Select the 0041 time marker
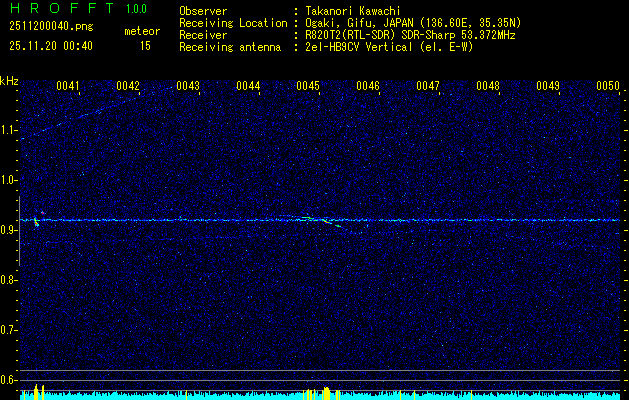This screenshot has height=400, width=629. [x=68, y=86]
